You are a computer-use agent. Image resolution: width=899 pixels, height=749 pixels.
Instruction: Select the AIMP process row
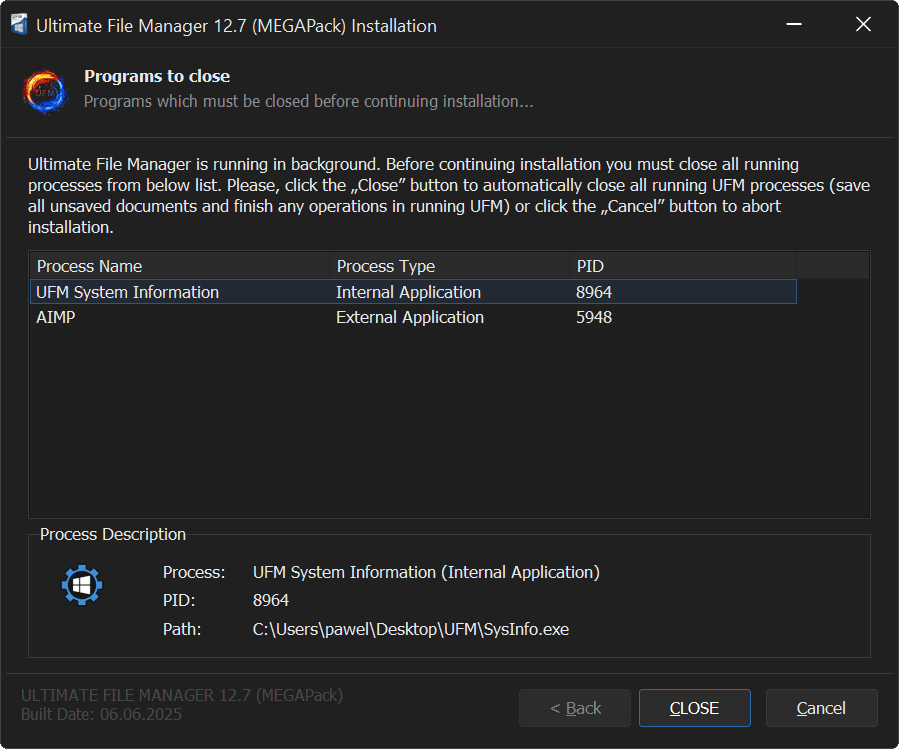(x=56, y=317)
